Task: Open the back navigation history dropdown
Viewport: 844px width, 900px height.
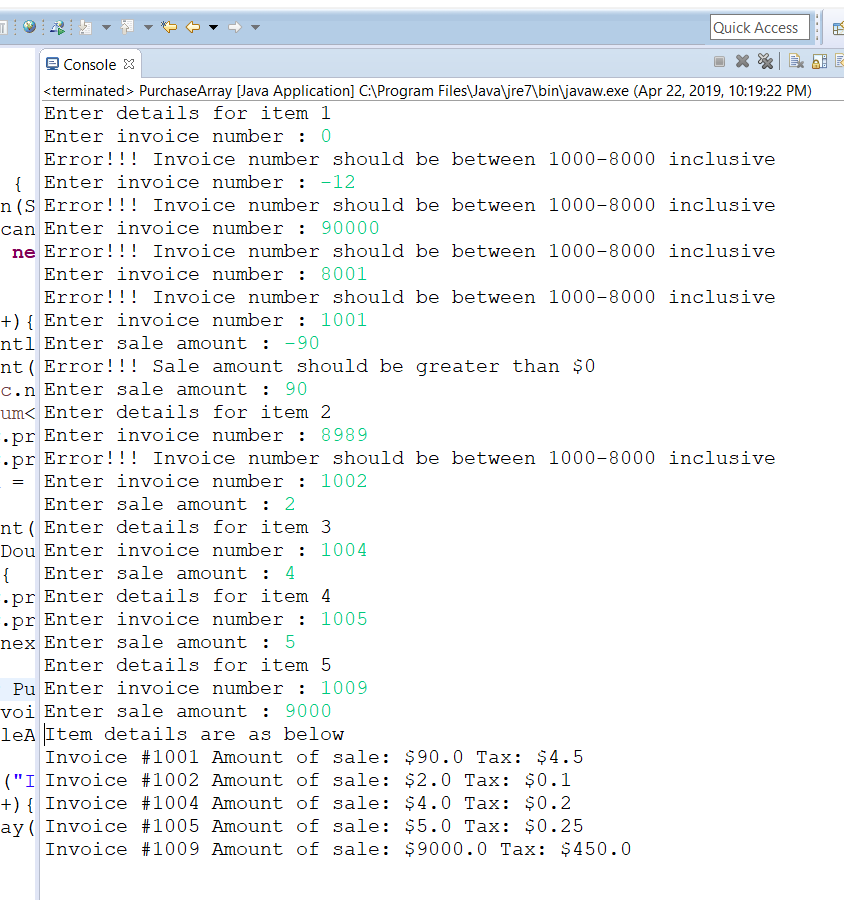Action: click(x=213, y=26)
